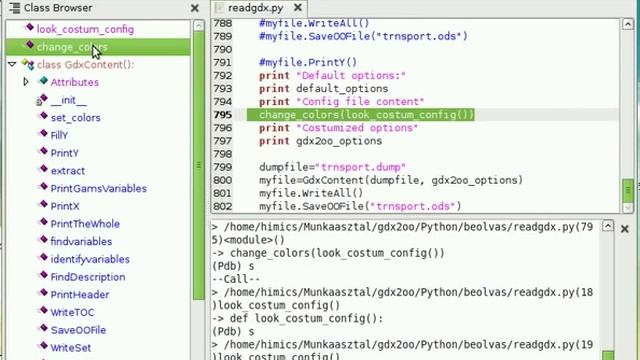Click console line '-> def look_costum_config():'
This screenshot has width=640, height=360.
click(x=298, y=318)
